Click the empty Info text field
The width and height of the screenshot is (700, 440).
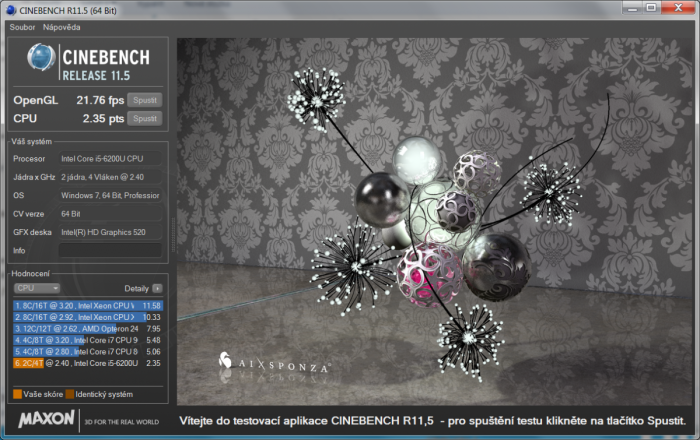tap(108, 250)
